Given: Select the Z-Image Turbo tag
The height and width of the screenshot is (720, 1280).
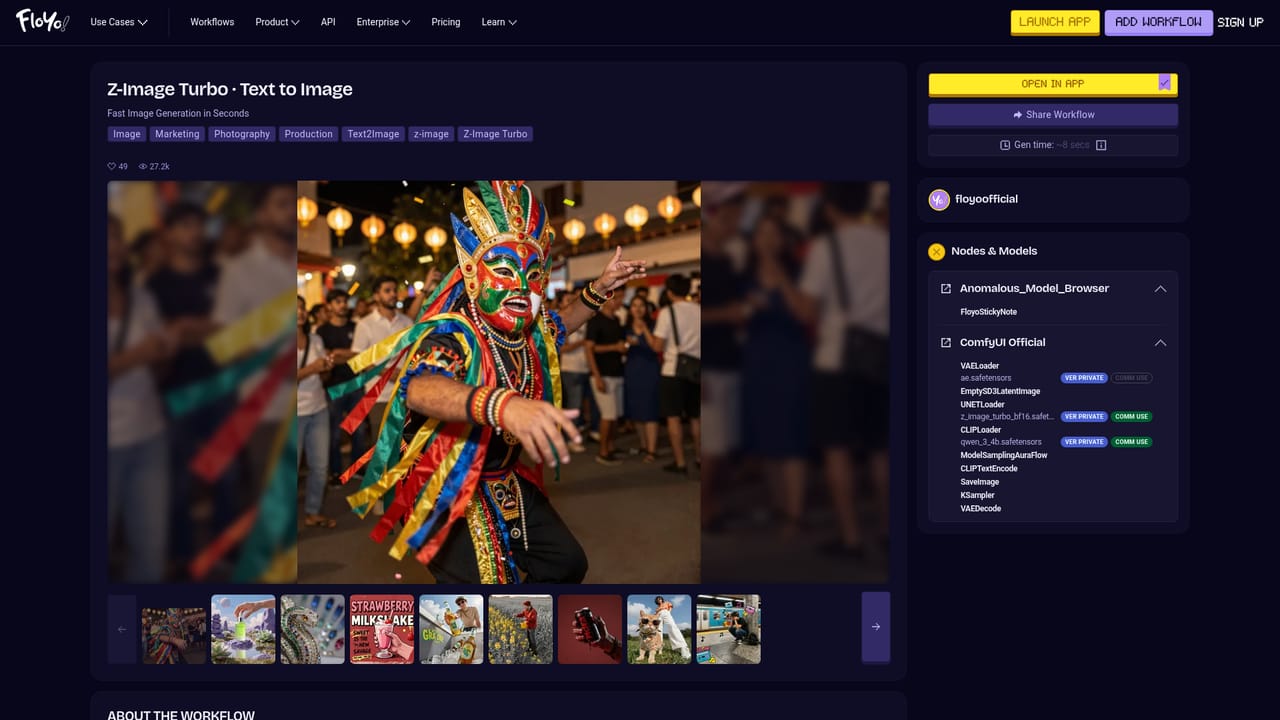Looking at the screenshot, I should point(495,134).
